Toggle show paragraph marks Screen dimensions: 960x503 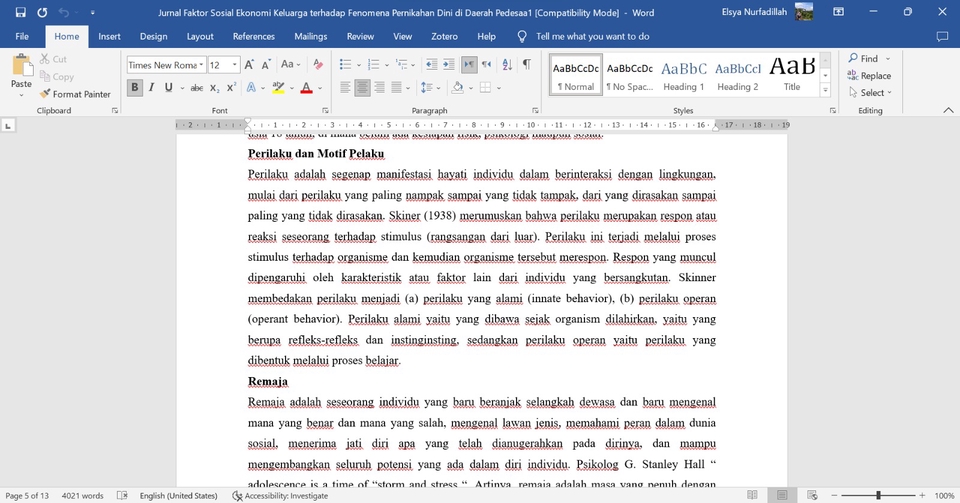pyautogui.click(x=527, y=64)
